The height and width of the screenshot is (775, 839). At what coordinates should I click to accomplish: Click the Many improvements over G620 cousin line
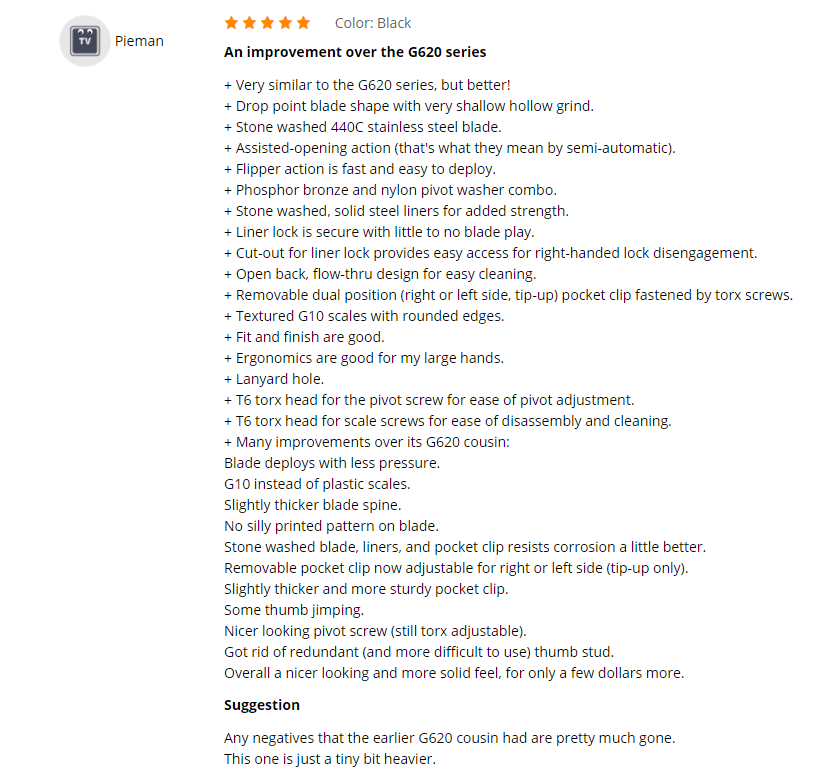point(367,442)
